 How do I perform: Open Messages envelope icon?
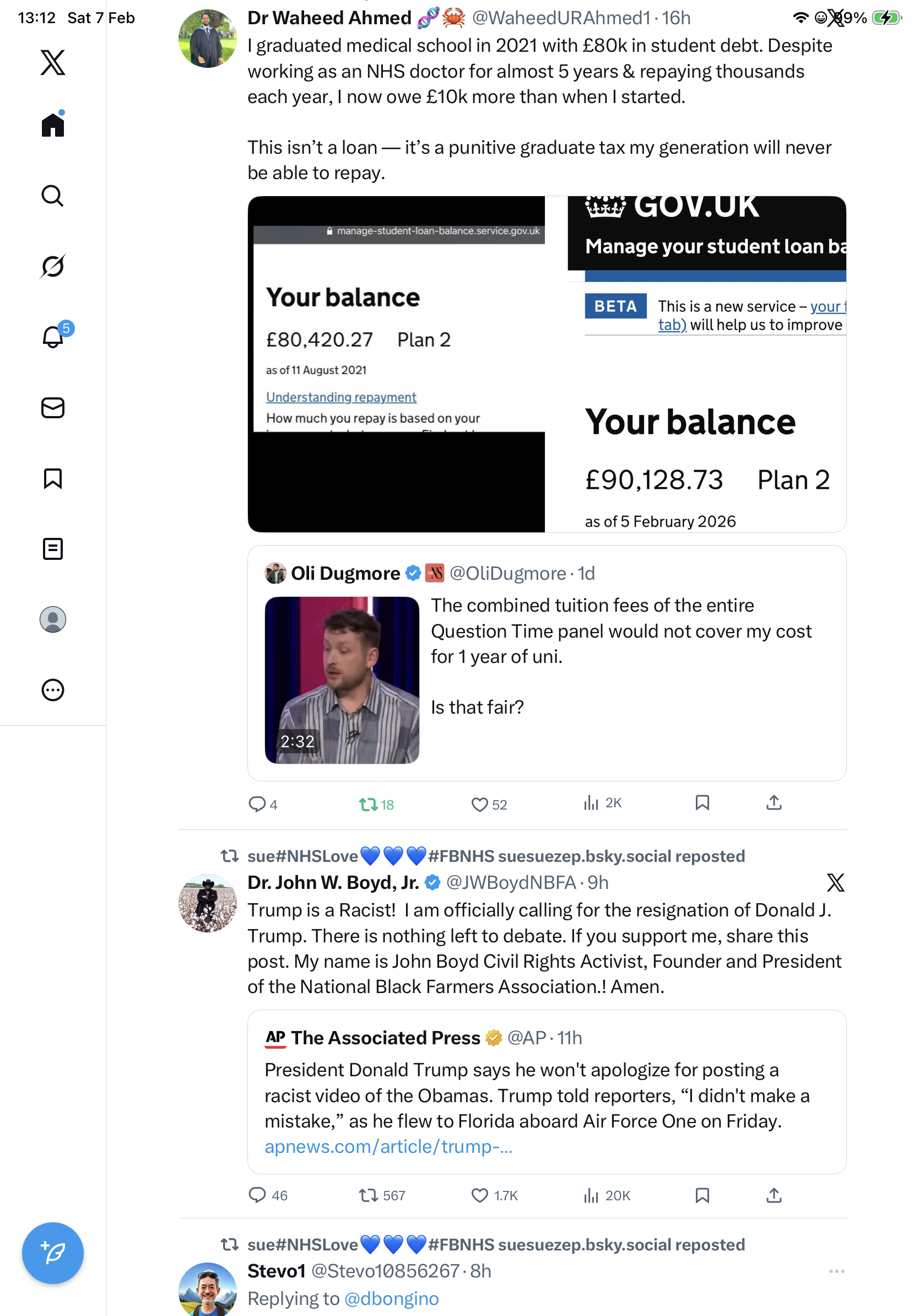tap(53, 408)
